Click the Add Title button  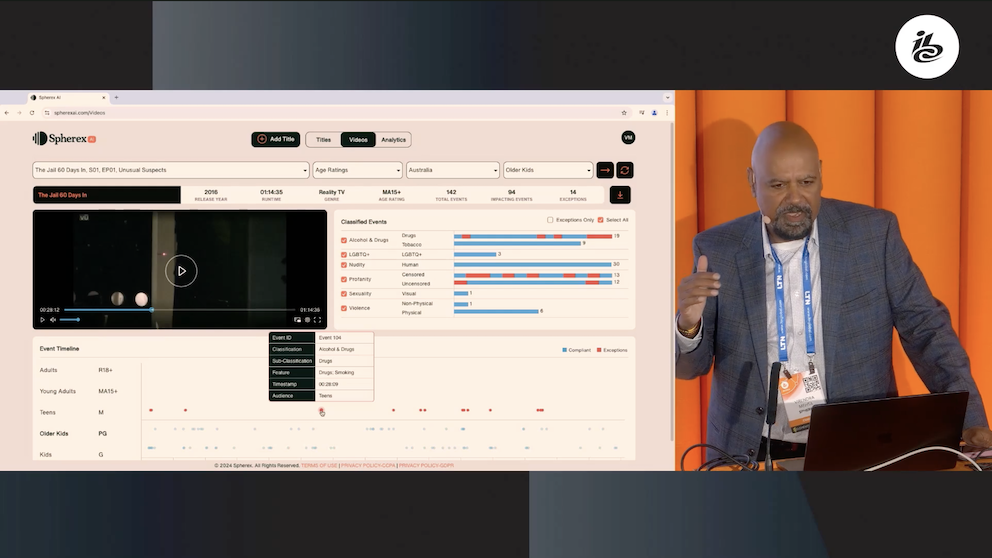(275, 140)
